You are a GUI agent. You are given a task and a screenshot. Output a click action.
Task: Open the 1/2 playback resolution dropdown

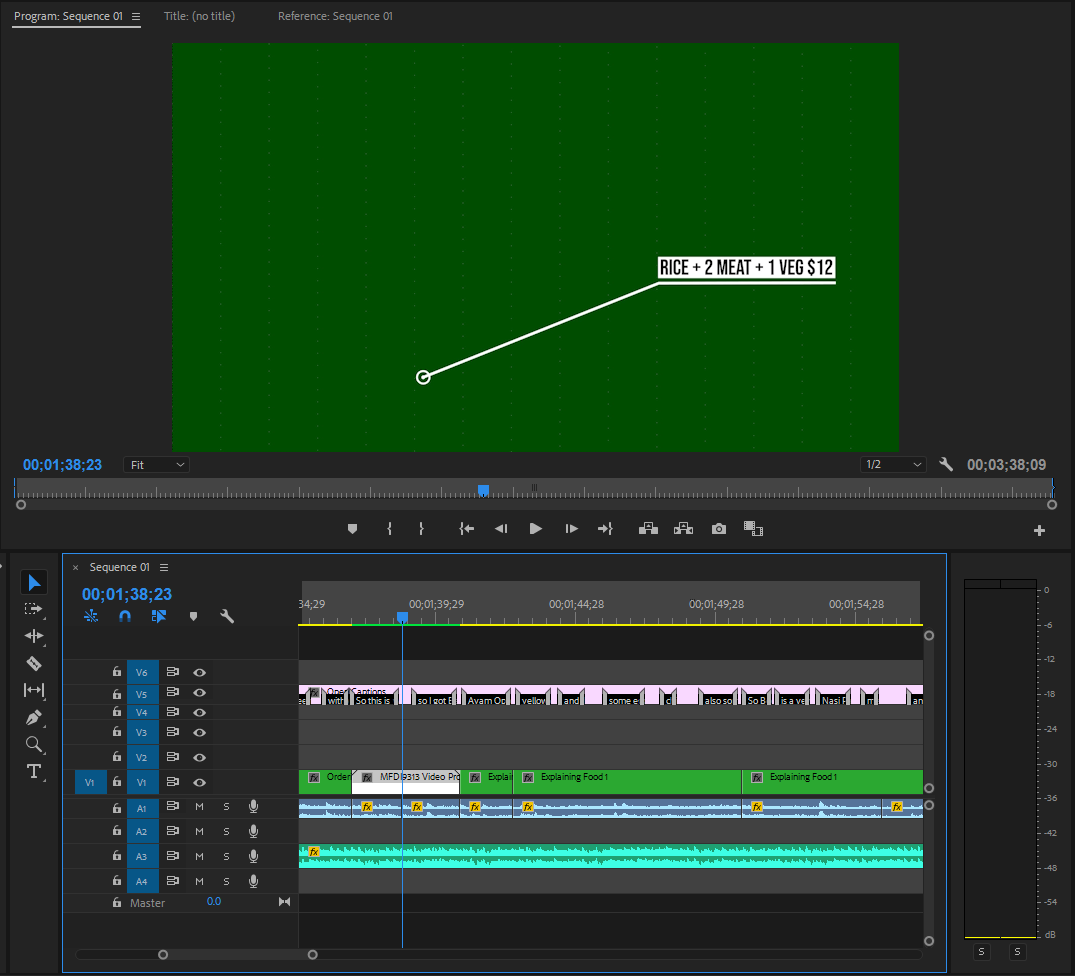tap(893, 465)
